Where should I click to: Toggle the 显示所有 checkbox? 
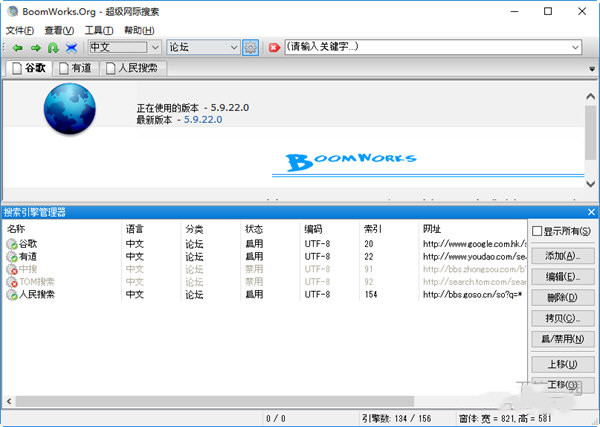(x=538, y=232)
